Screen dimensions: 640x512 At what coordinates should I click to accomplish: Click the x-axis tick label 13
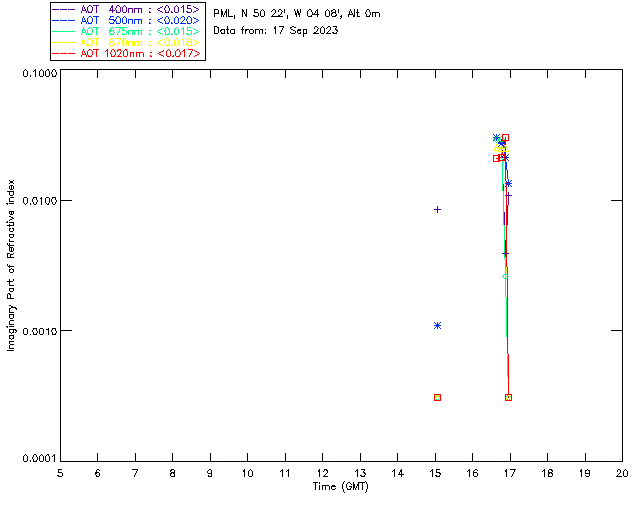(360, 473)
